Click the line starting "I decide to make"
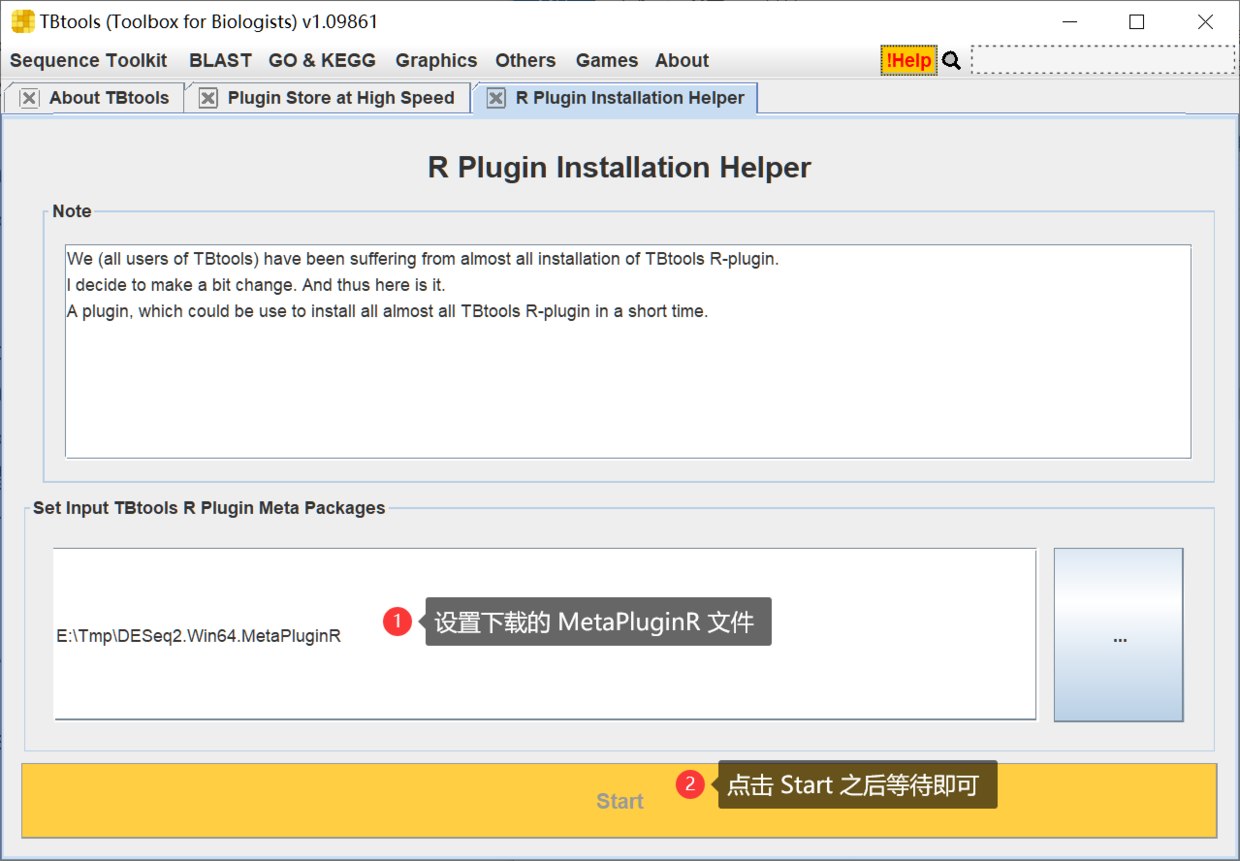Image resolution: width=1240 pixels, height=861 pixels. [x=256, y=285]
